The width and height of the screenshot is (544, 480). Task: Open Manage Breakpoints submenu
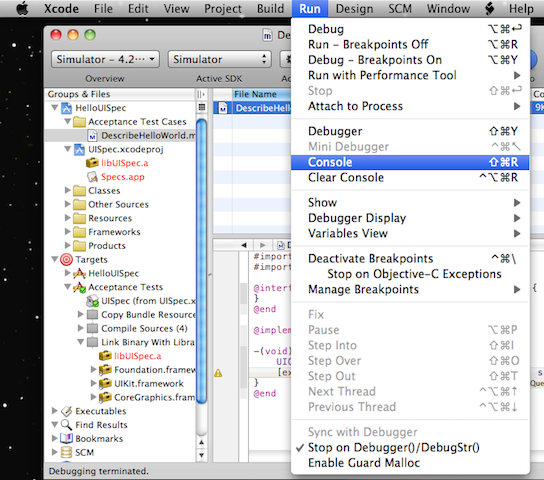pyautogui.click(x=410, y=289)
